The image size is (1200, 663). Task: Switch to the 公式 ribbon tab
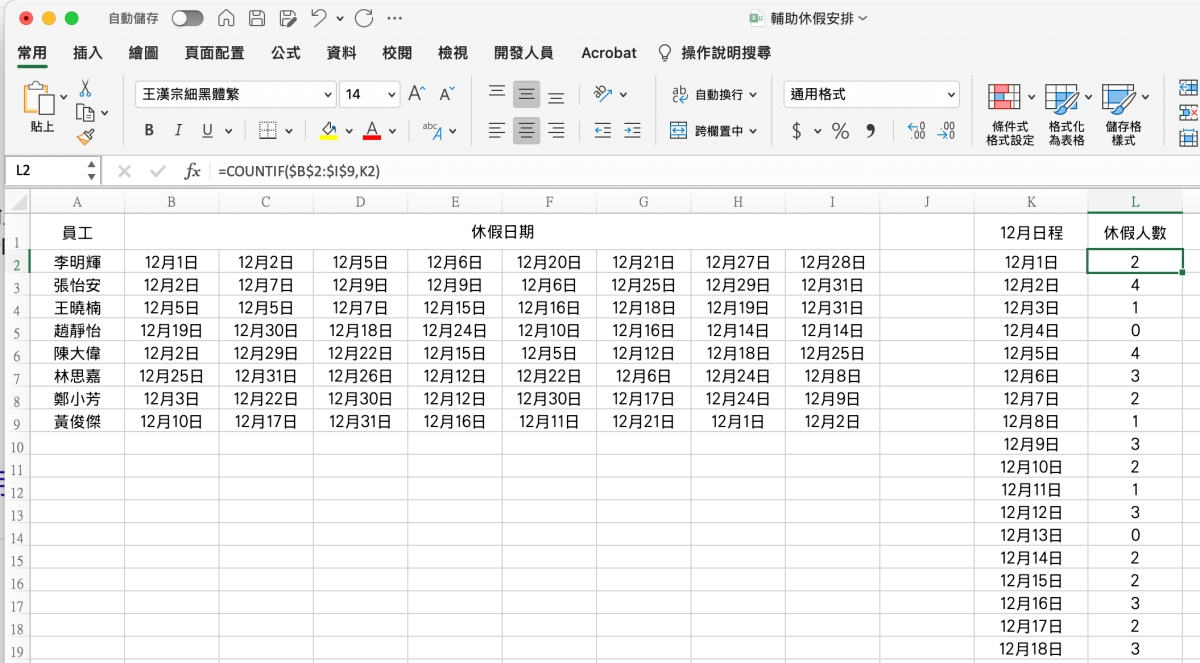(285, 53)
